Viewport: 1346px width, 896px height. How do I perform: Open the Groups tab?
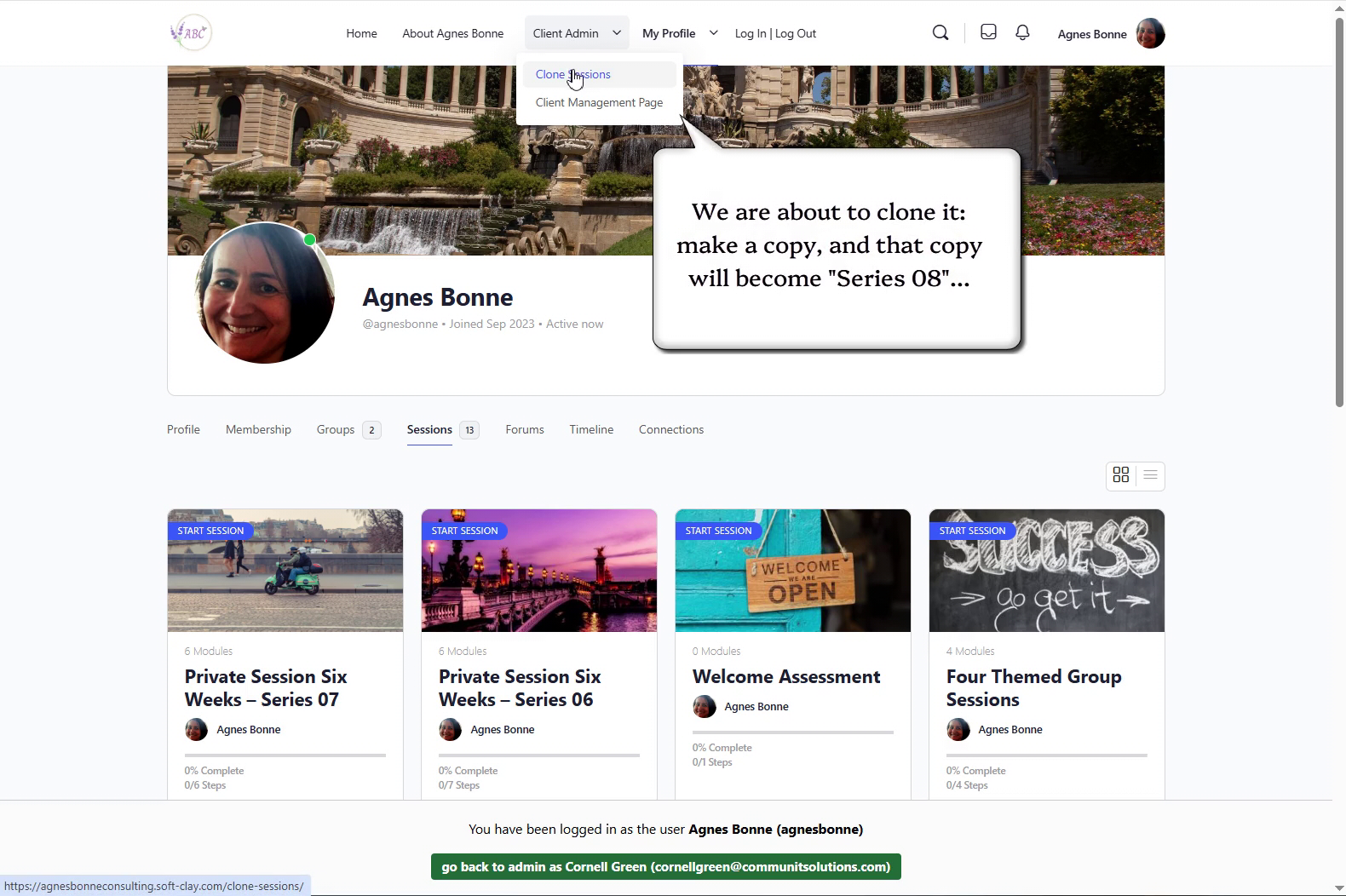336,429
